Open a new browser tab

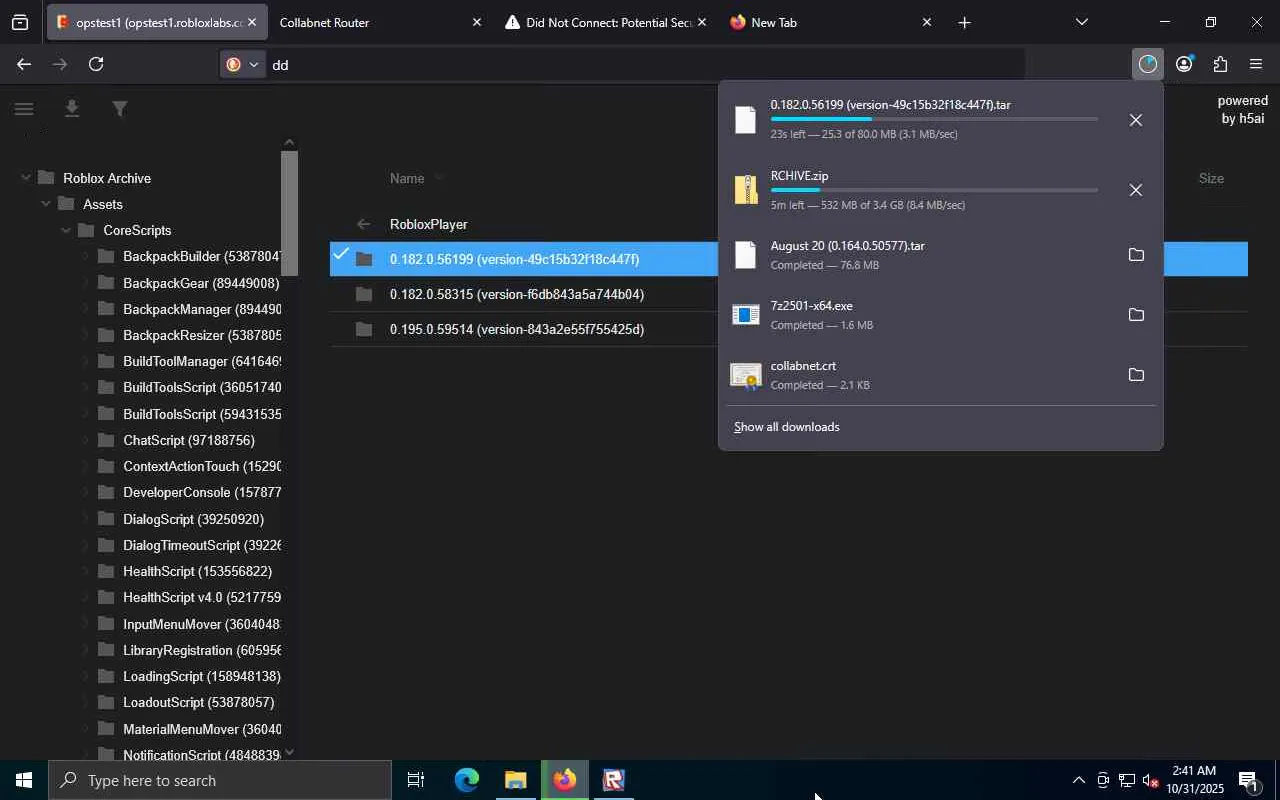coord(964,22)
